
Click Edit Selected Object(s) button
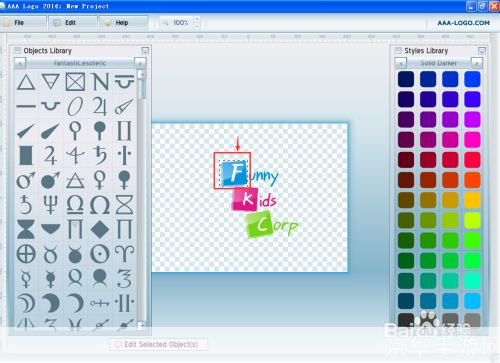click(159, 344)
